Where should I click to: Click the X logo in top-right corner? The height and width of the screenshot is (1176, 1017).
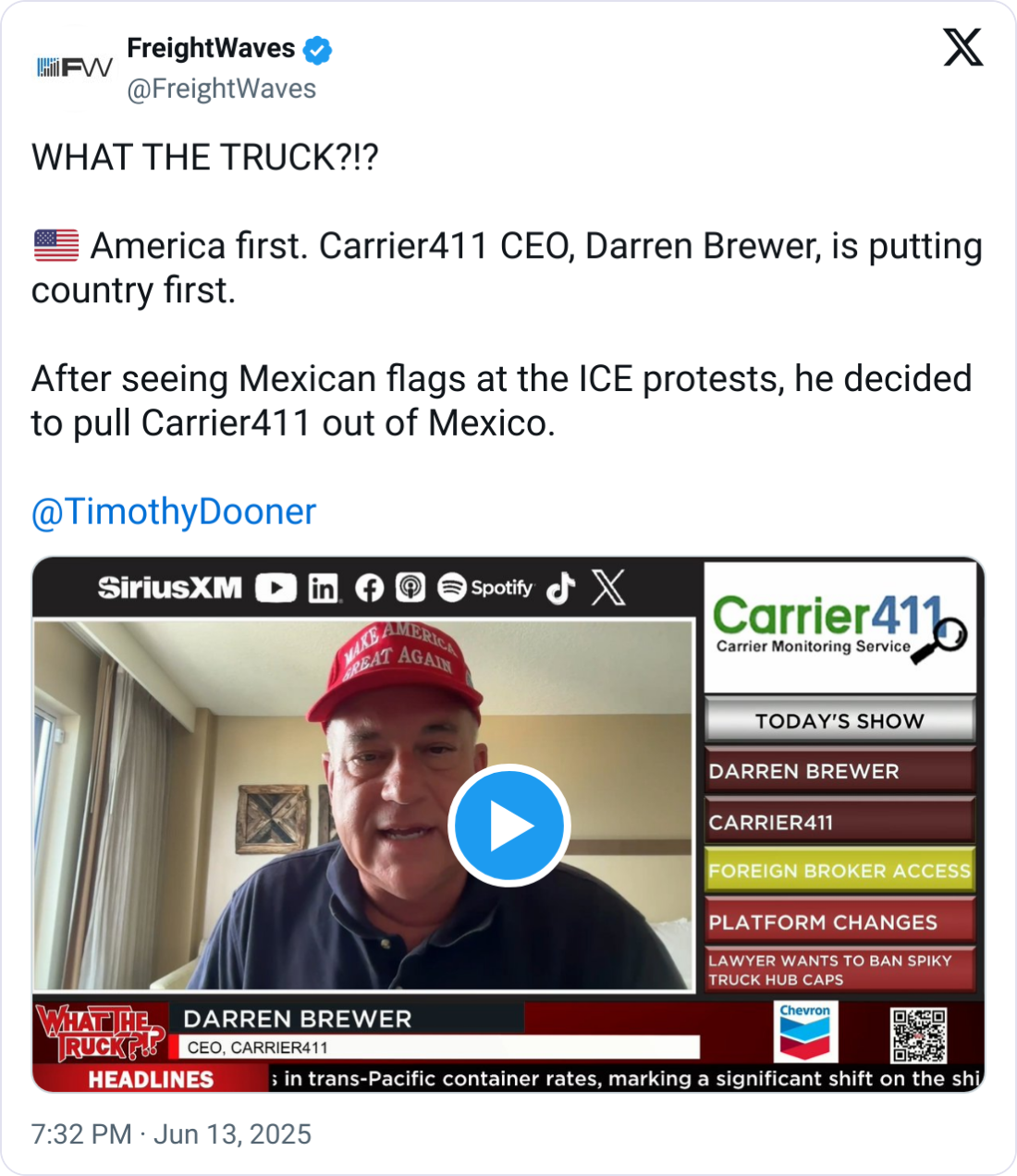point(963,47)
